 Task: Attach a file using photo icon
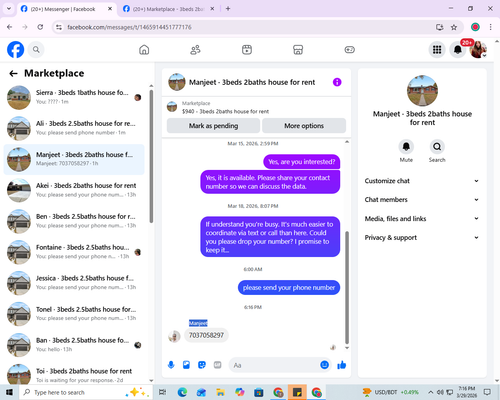[x=186, y=365]
